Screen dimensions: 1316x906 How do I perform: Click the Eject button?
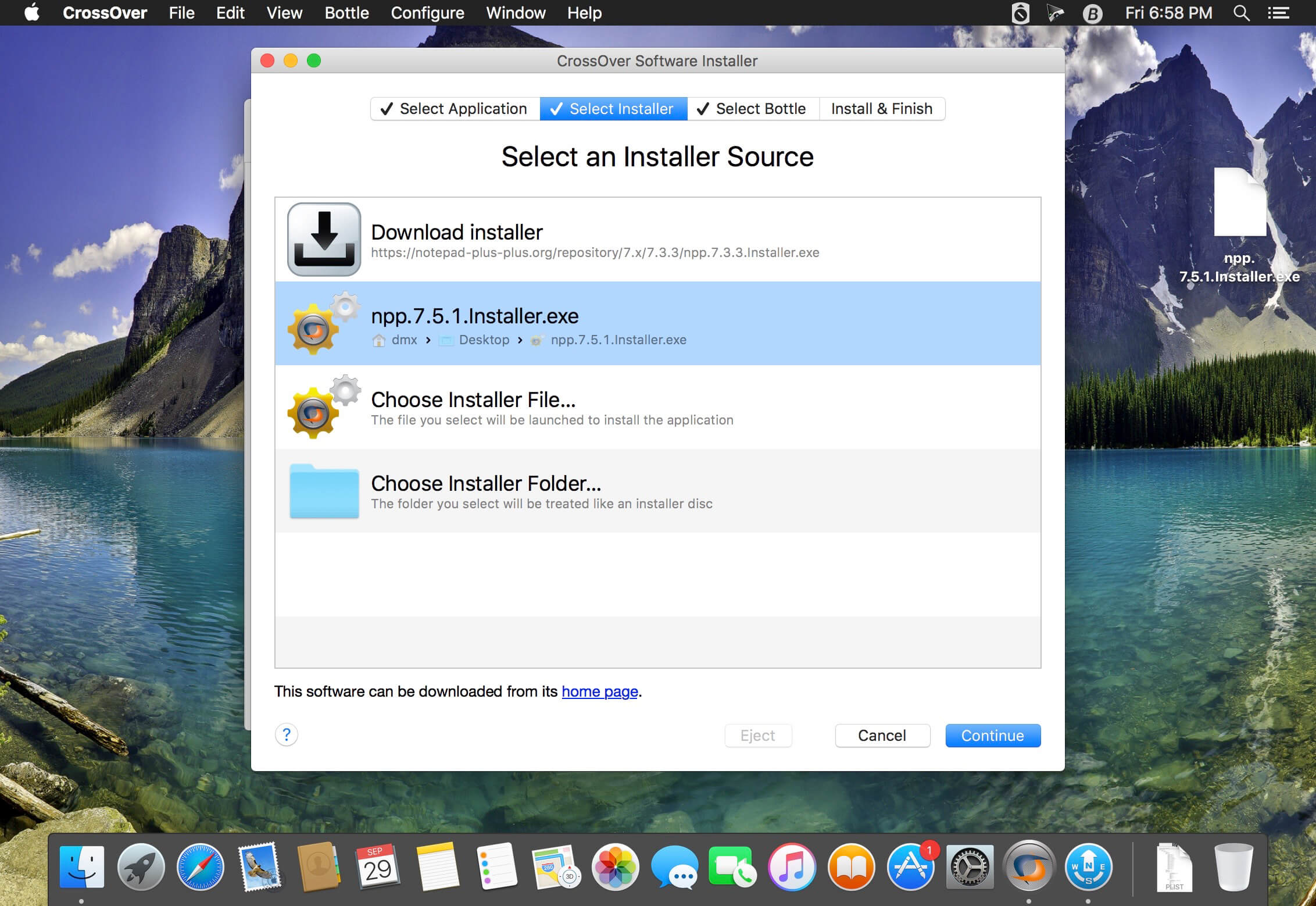coord(758,736)
